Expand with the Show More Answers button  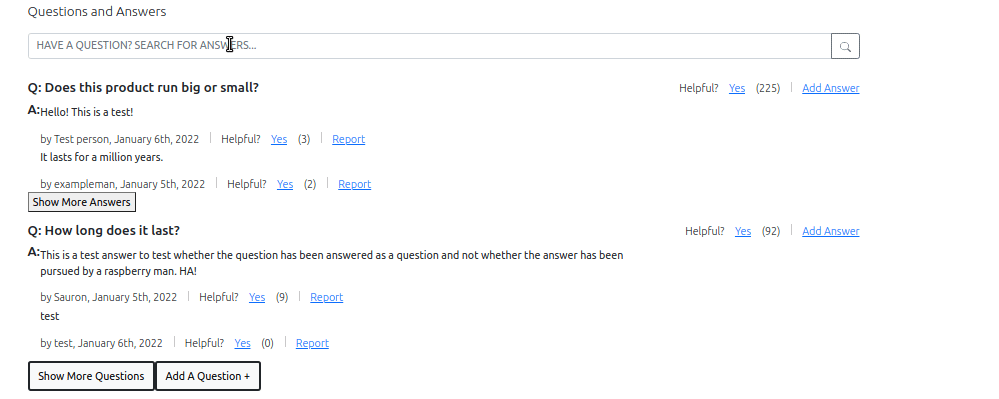pos(82,202)
